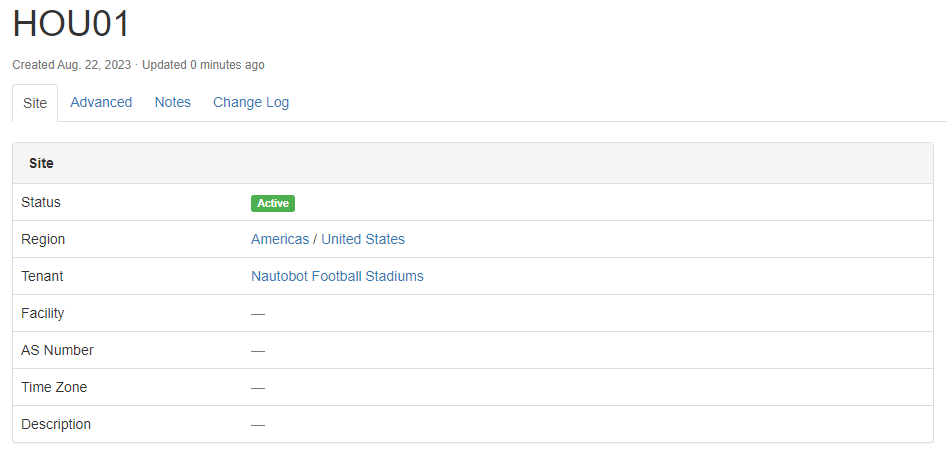Click the Time Zone field label
The image size is (947, 451).
[x=55, y=387]
